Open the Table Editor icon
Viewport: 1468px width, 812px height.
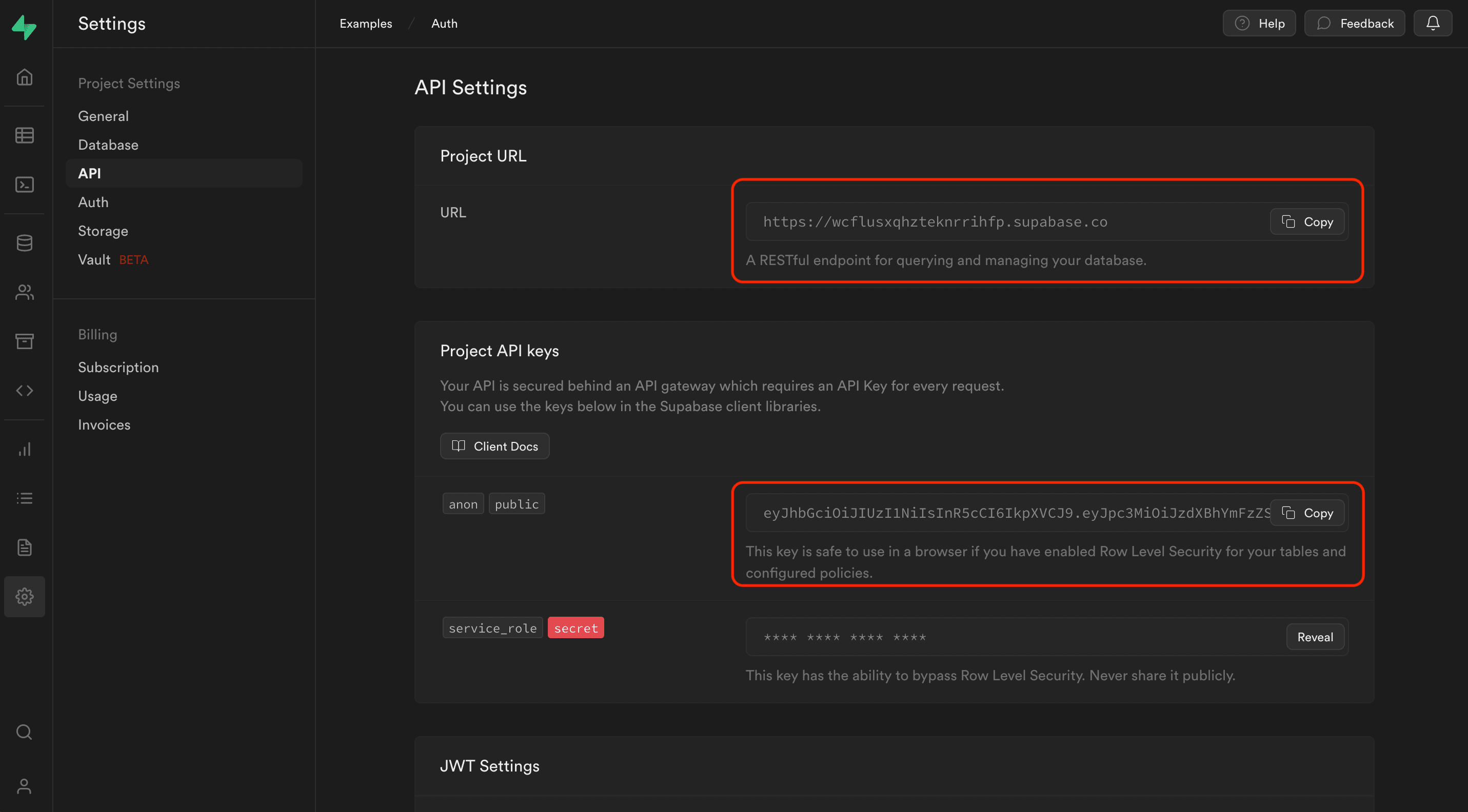point(24,135)
